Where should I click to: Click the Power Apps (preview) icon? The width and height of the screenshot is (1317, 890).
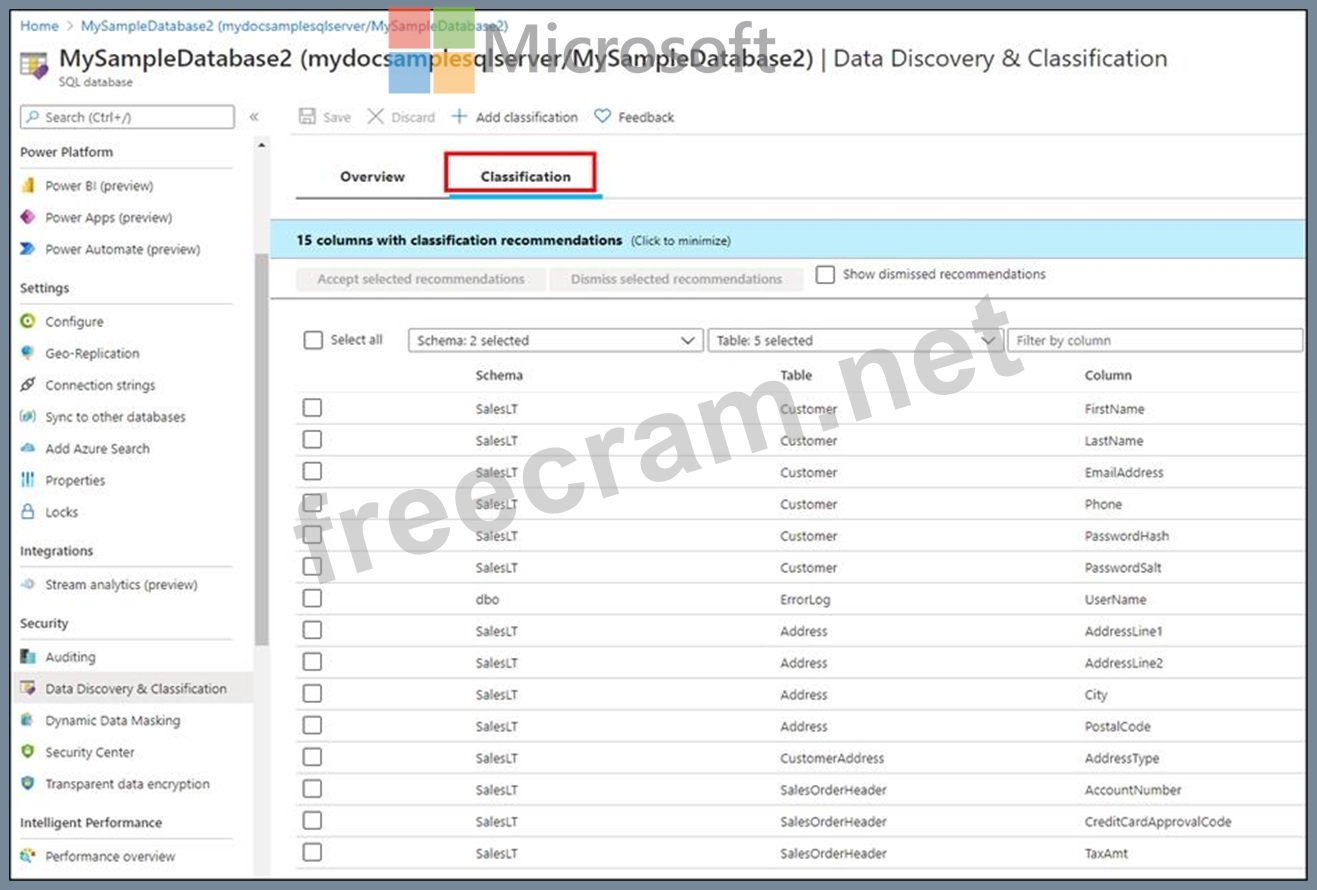pos(28,217)
